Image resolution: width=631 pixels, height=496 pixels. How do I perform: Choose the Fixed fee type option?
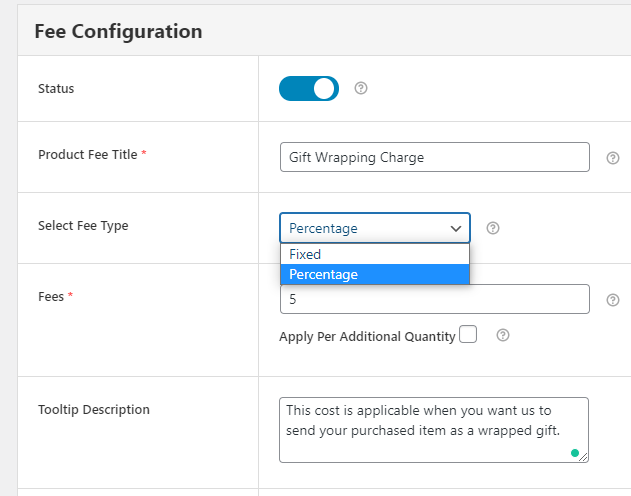(x=375, y=255)
